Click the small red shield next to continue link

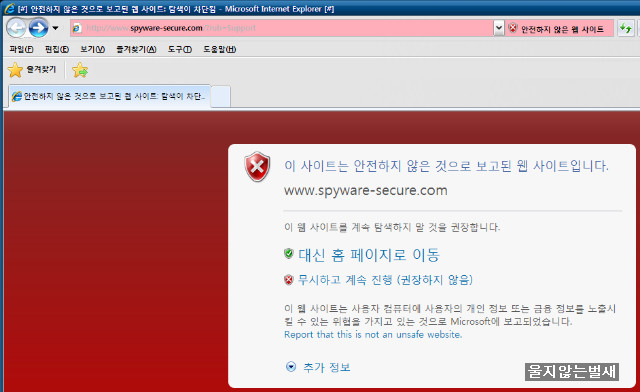(289, 280)
